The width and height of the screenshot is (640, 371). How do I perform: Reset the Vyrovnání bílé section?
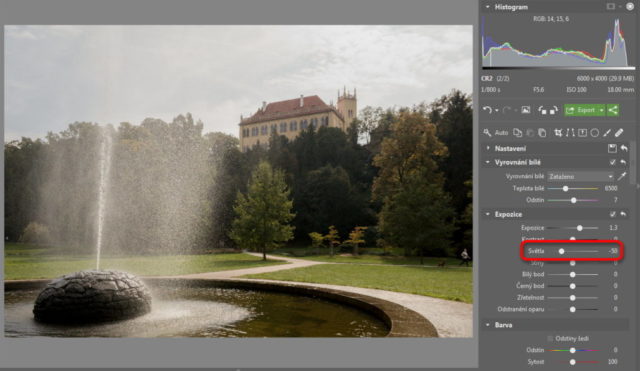(x=623, y=162)
